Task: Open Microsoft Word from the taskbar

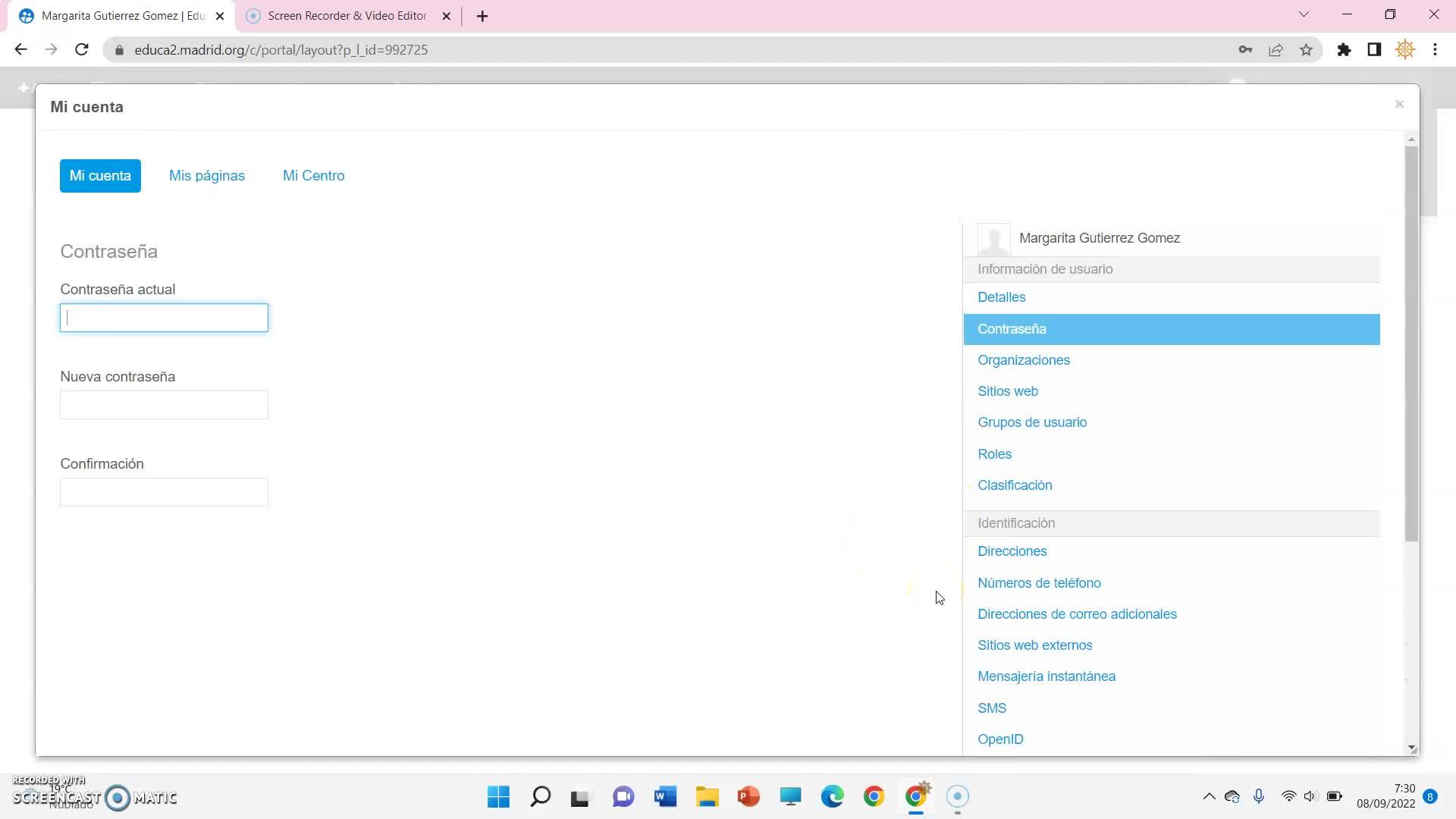Action: (665, 796)
